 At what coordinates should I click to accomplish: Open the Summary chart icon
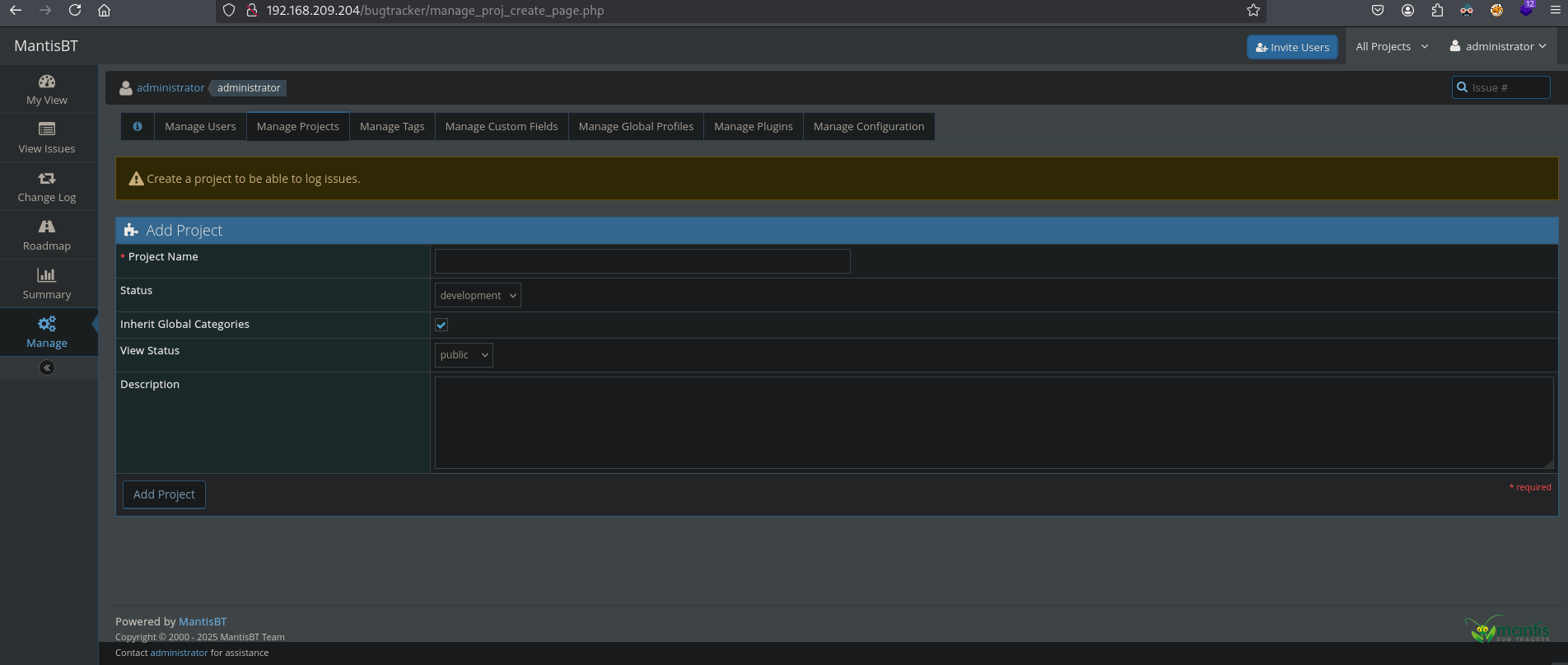pyautogui.click(x=47, y=275)
